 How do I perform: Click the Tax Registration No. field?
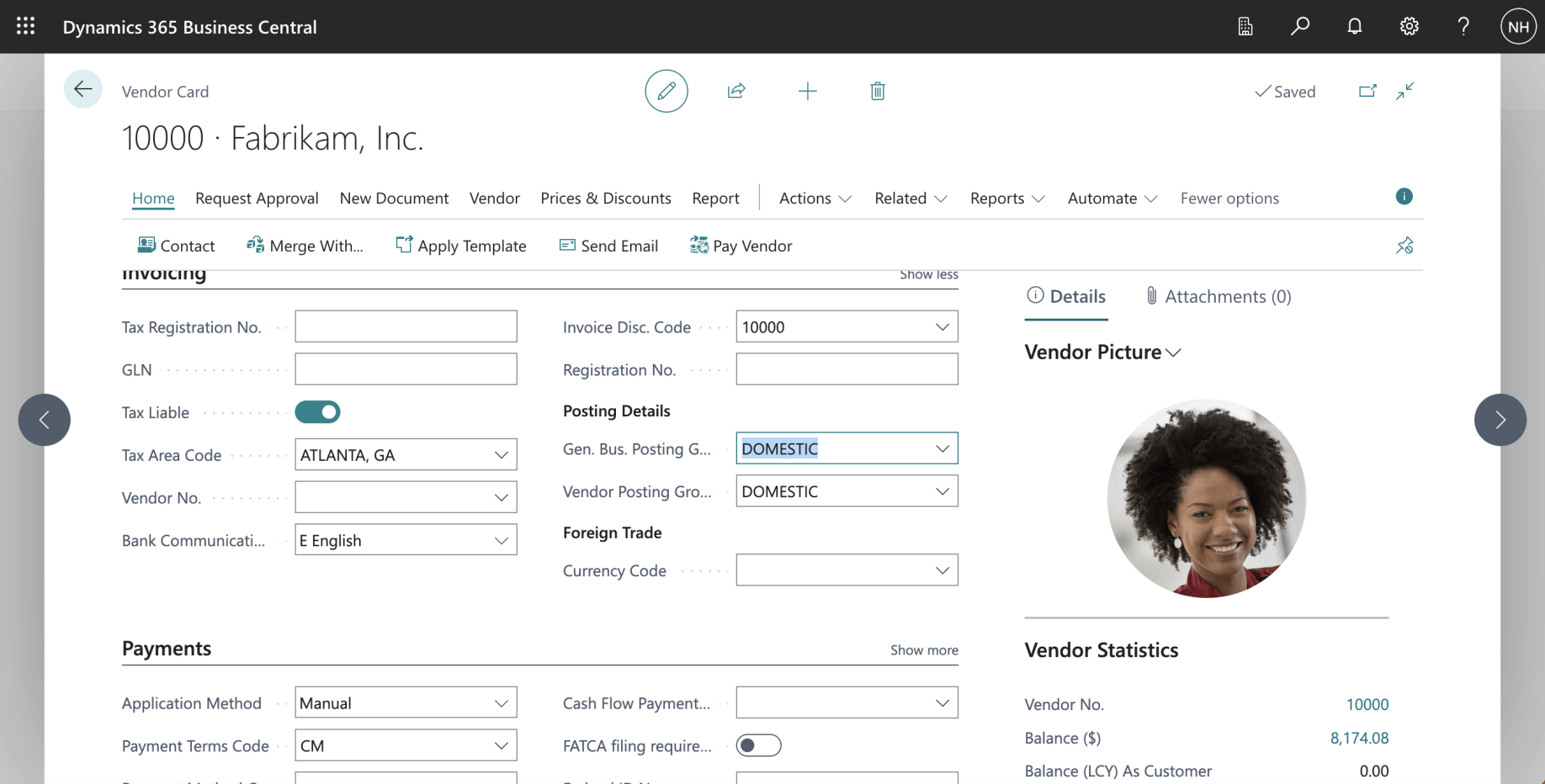406,326
